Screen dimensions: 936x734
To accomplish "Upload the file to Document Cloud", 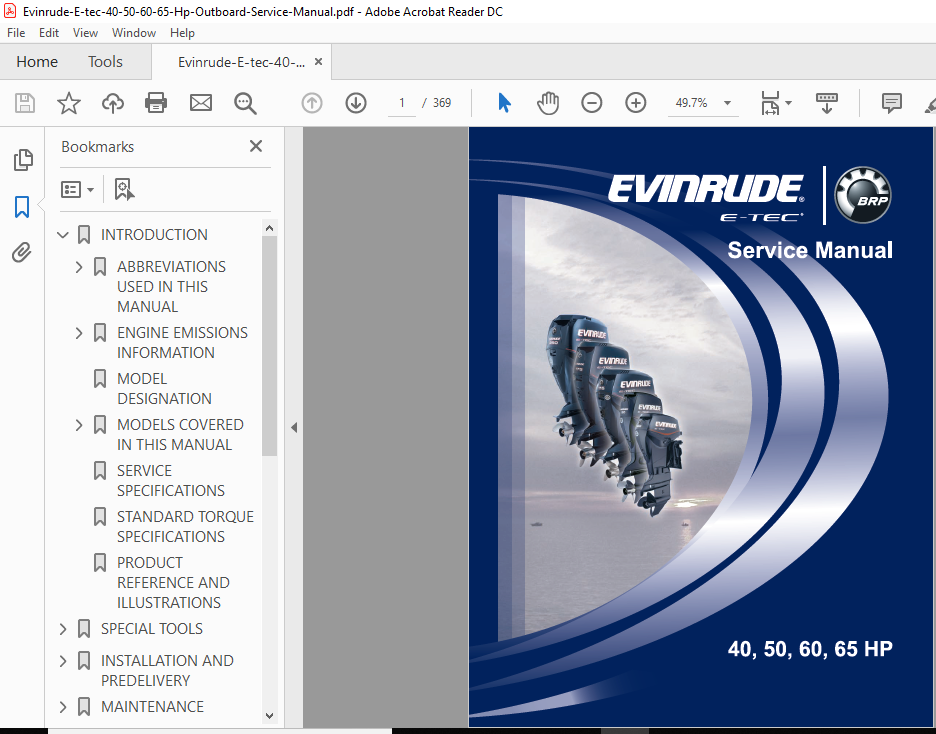I will click(x=112, y=103).
